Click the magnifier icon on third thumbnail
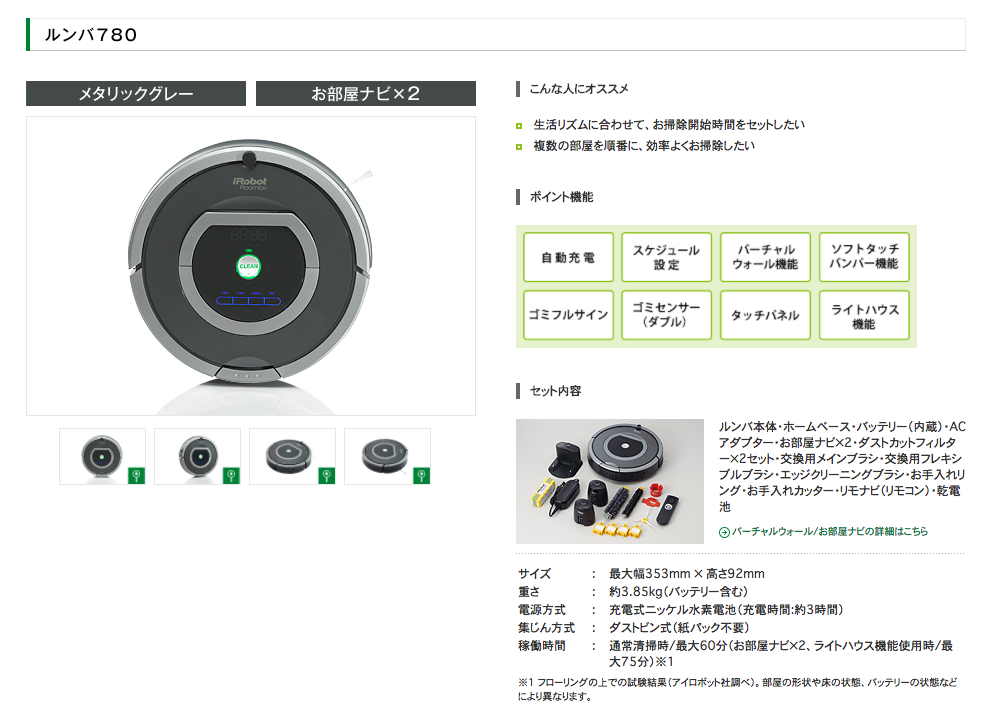 click(x=326, y=476)
